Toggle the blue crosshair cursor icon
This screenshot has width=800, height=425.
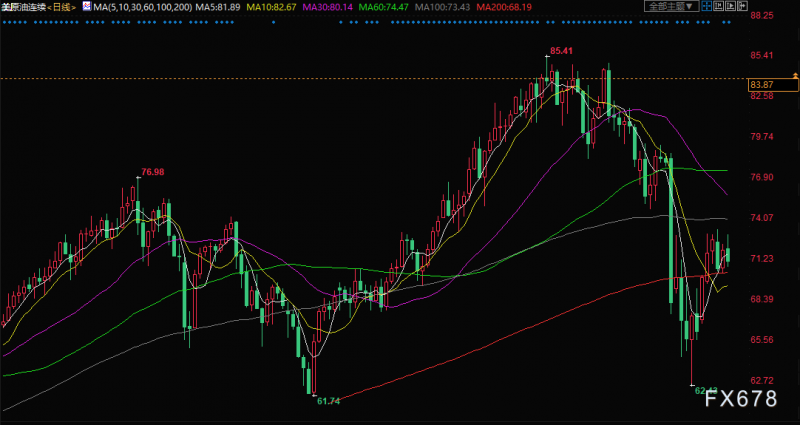707,6
